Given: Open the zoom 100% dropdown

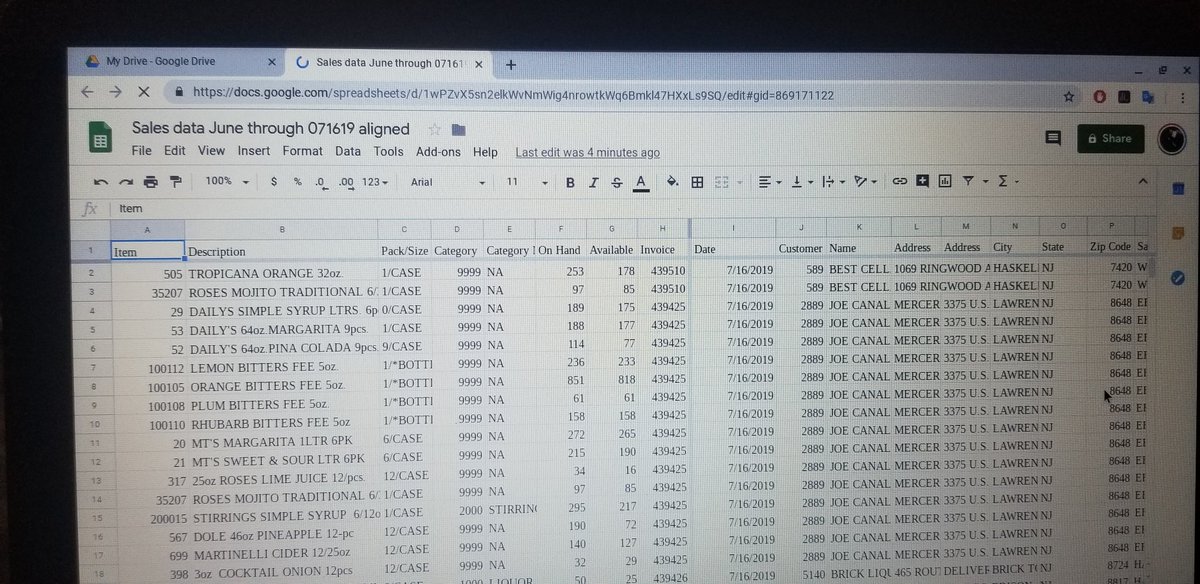Looking at the screenshot, I should [226, 182].
